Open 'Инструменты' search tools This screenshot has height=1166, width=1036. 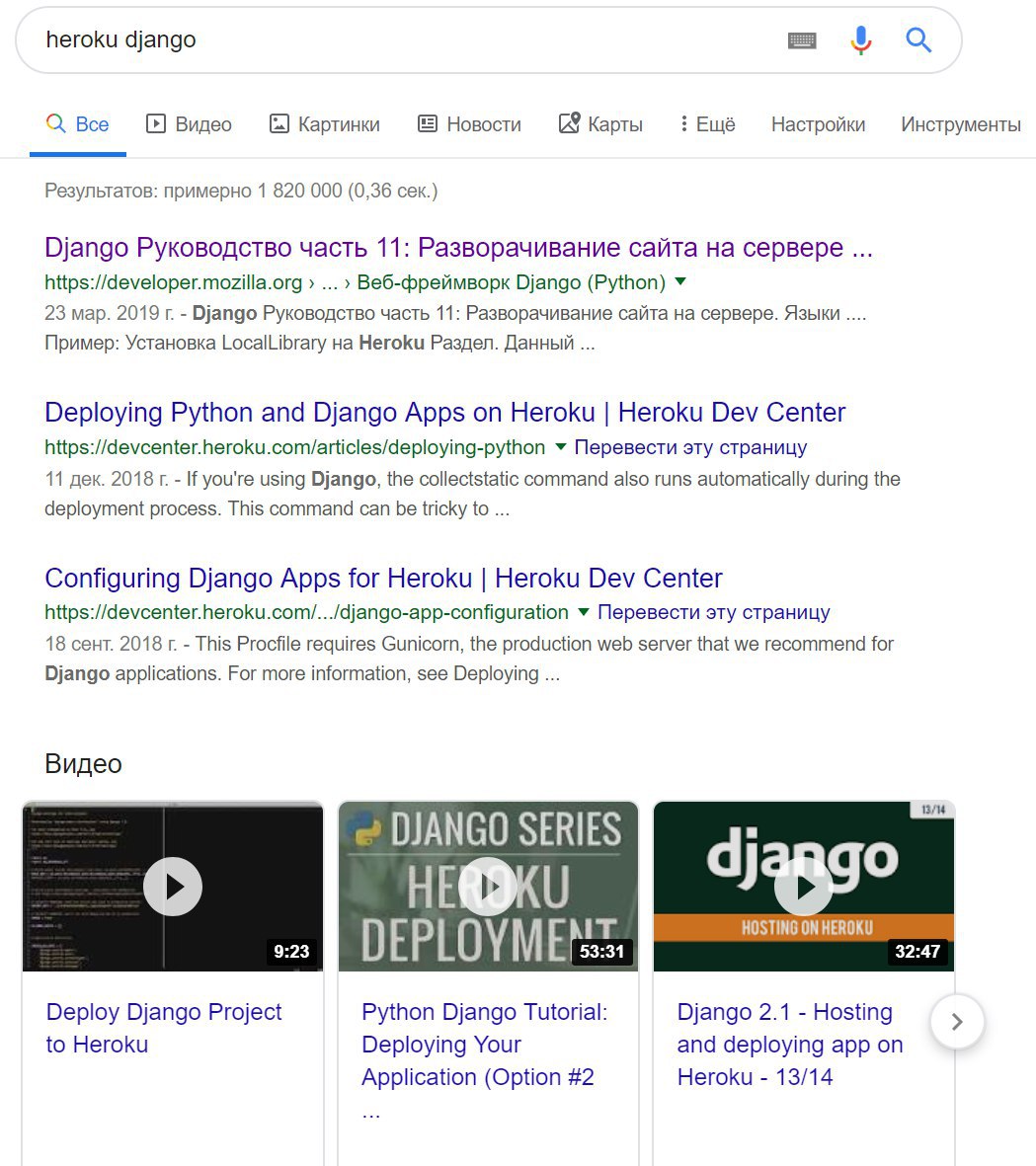(x=961, y=124)
